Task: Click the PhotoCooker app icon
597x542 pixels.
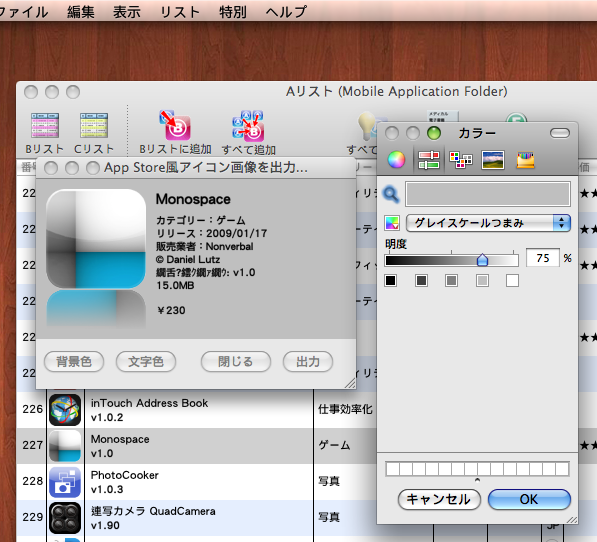Action: [65, 482]
